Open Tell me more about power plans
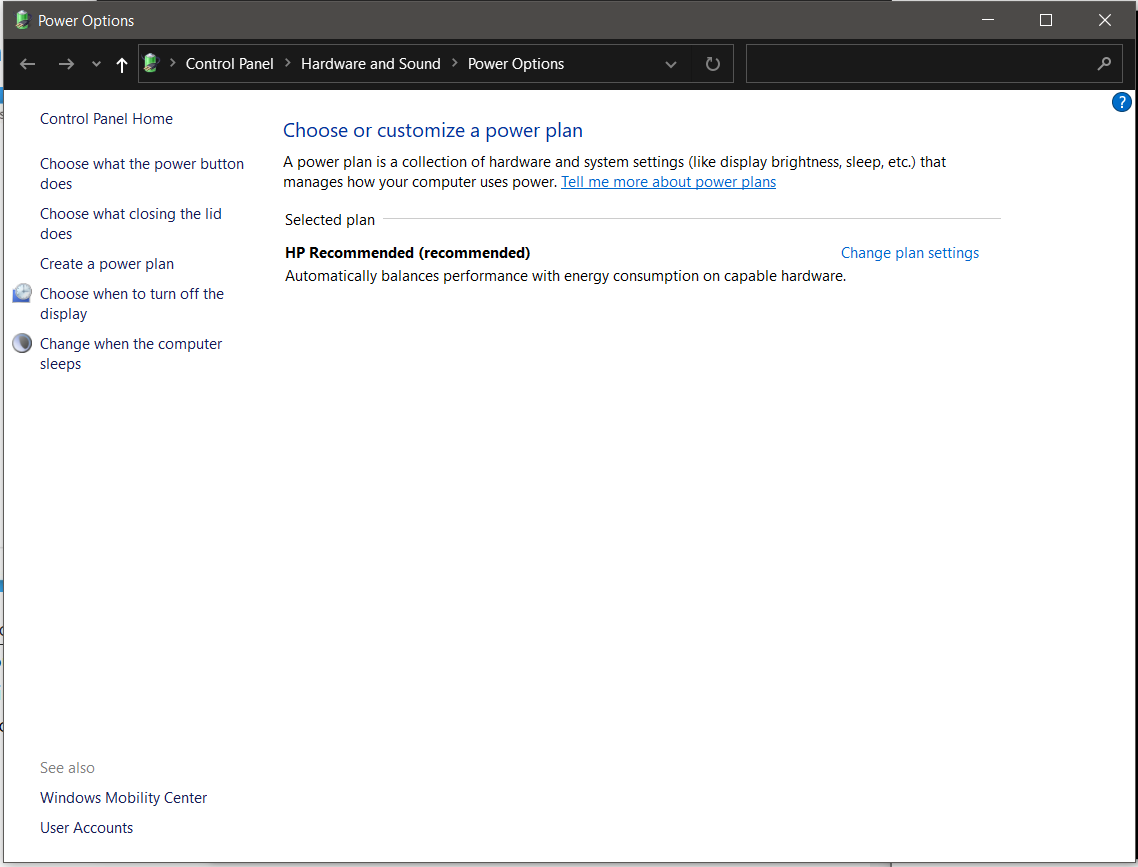The width and height of the screenshot is (1138, 867). click(668, 182)
